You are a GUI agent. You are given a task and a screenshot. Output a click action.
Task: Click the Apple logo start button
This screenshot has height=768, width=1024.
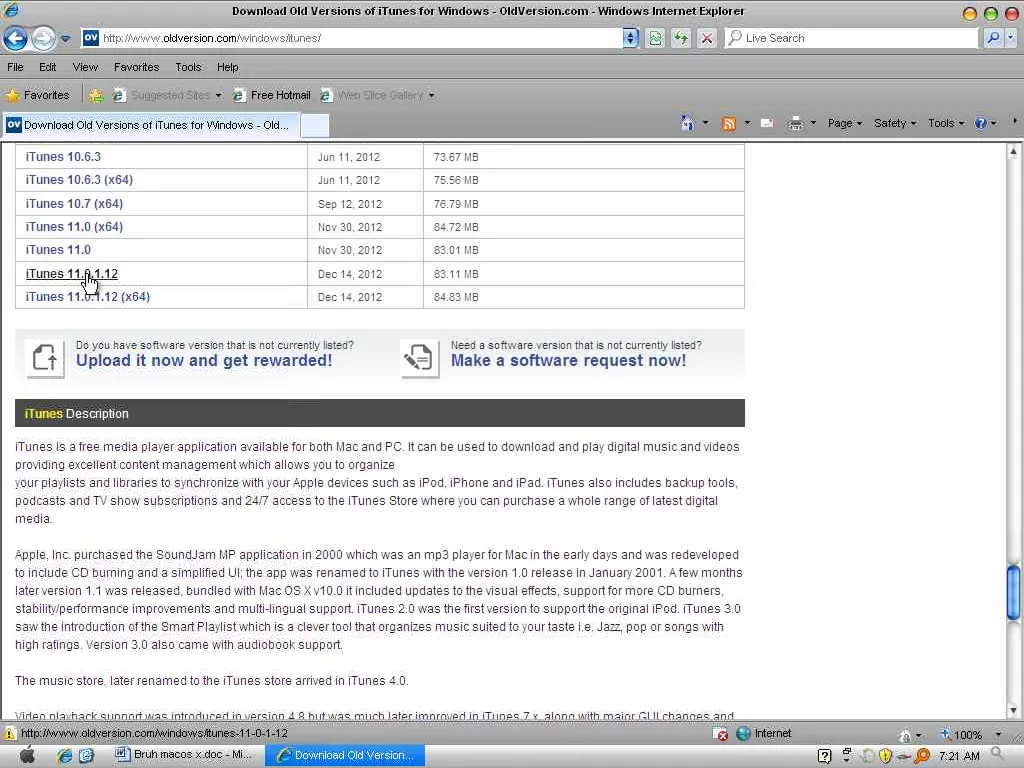pyautogui.click(x=27, y=755)
